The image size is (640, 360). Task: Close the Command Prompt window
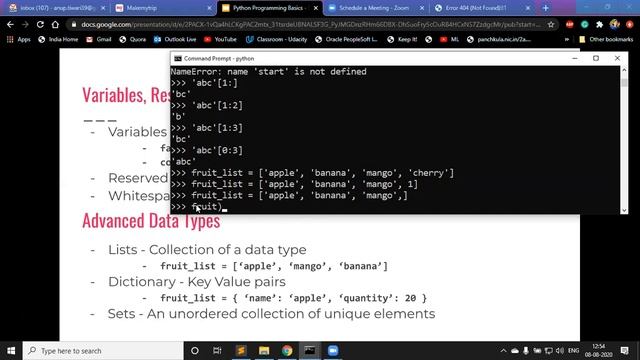(x=617, y=58)
